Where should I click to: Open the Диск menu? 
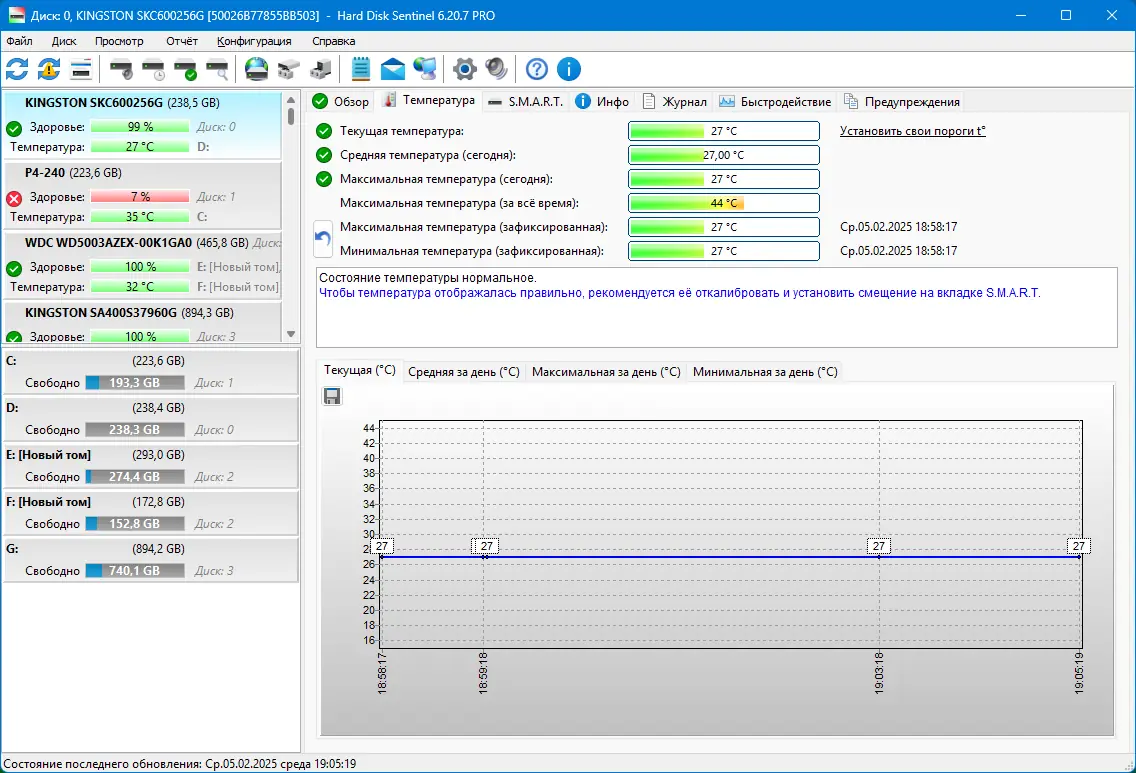[64, 41]
